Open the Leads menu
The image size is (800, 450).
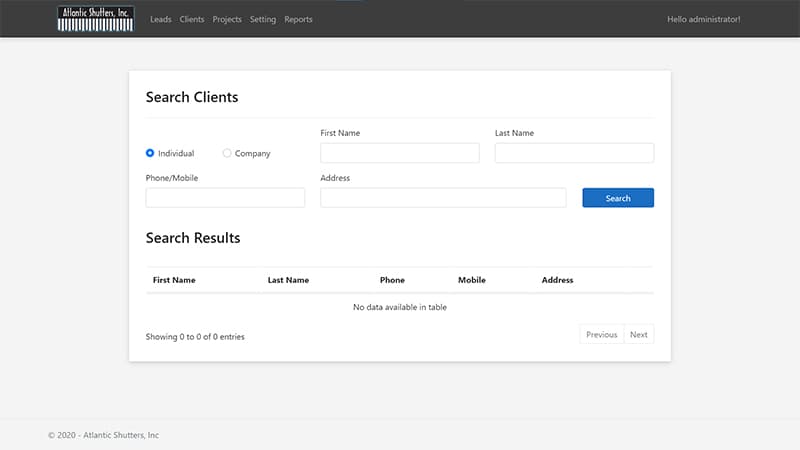pyautogui.click(x=160, y=19)
